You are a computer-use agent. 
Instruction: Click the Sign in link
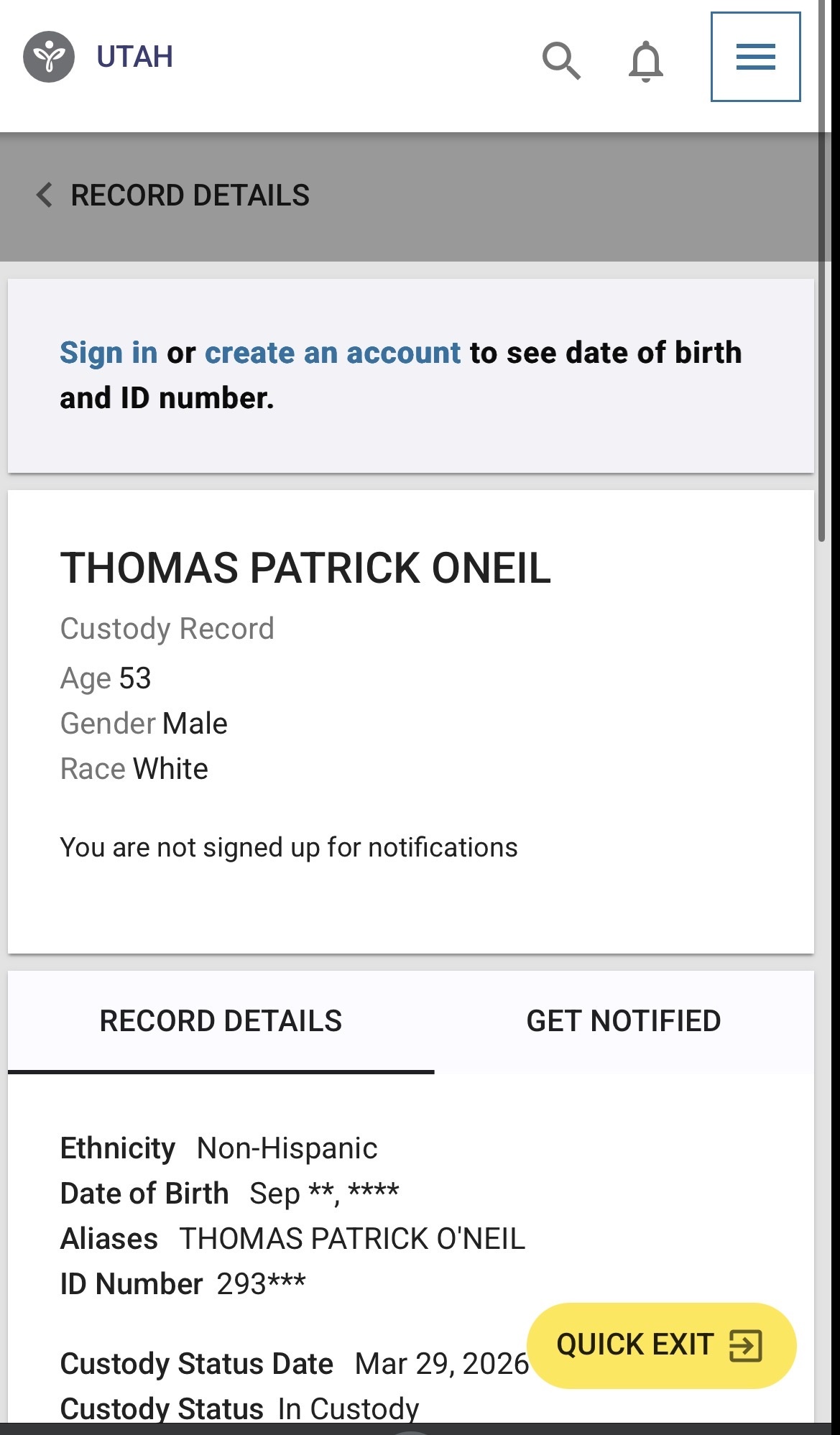pyautogui.click(x=109, y=353)
